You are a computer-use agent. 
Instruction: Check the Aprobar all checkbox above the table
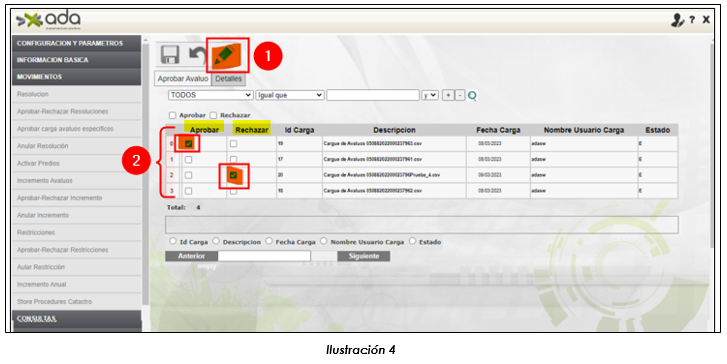pos(172,115)
